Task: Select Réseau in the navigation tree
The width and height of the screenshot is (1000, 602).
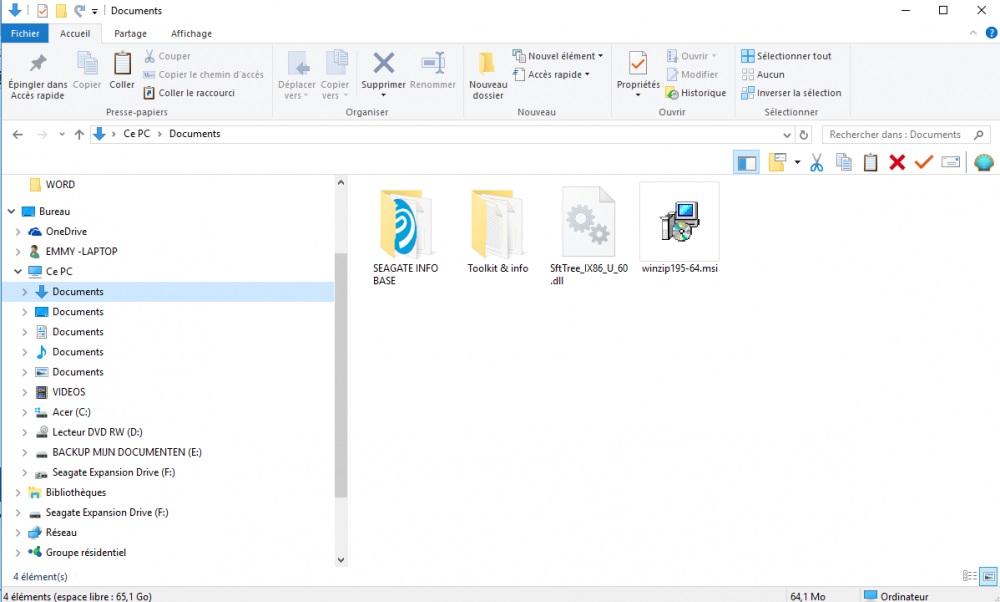Action: click(61, 533)
